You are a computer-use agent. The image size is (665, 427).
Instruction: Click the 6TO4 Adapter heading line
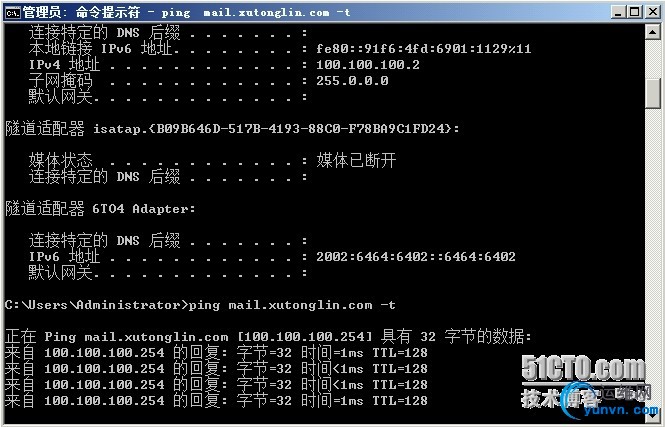point(100,209)
